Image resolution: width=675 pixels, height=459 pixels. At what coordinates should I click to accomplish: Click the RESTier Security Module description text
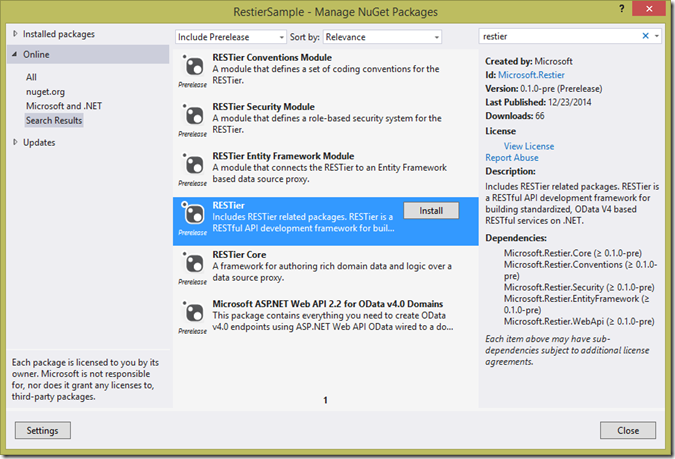point(327,124)
